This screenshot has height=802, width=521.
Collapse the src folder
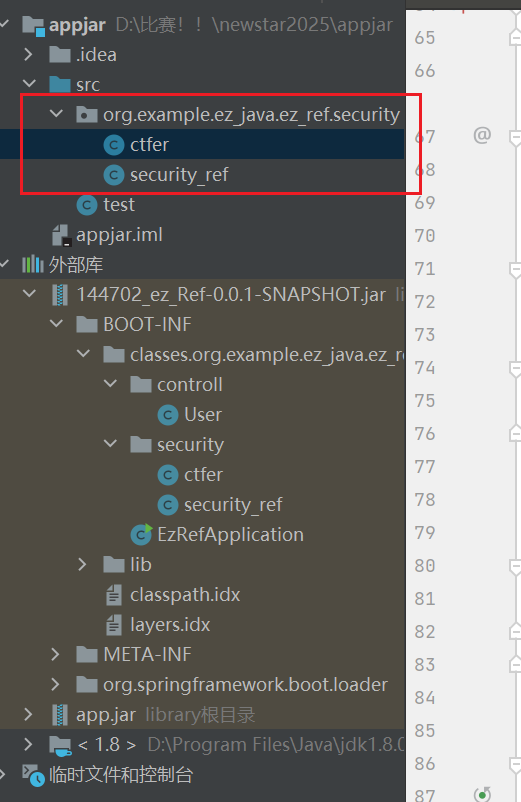pyautogui.click(x=30, y=83)
